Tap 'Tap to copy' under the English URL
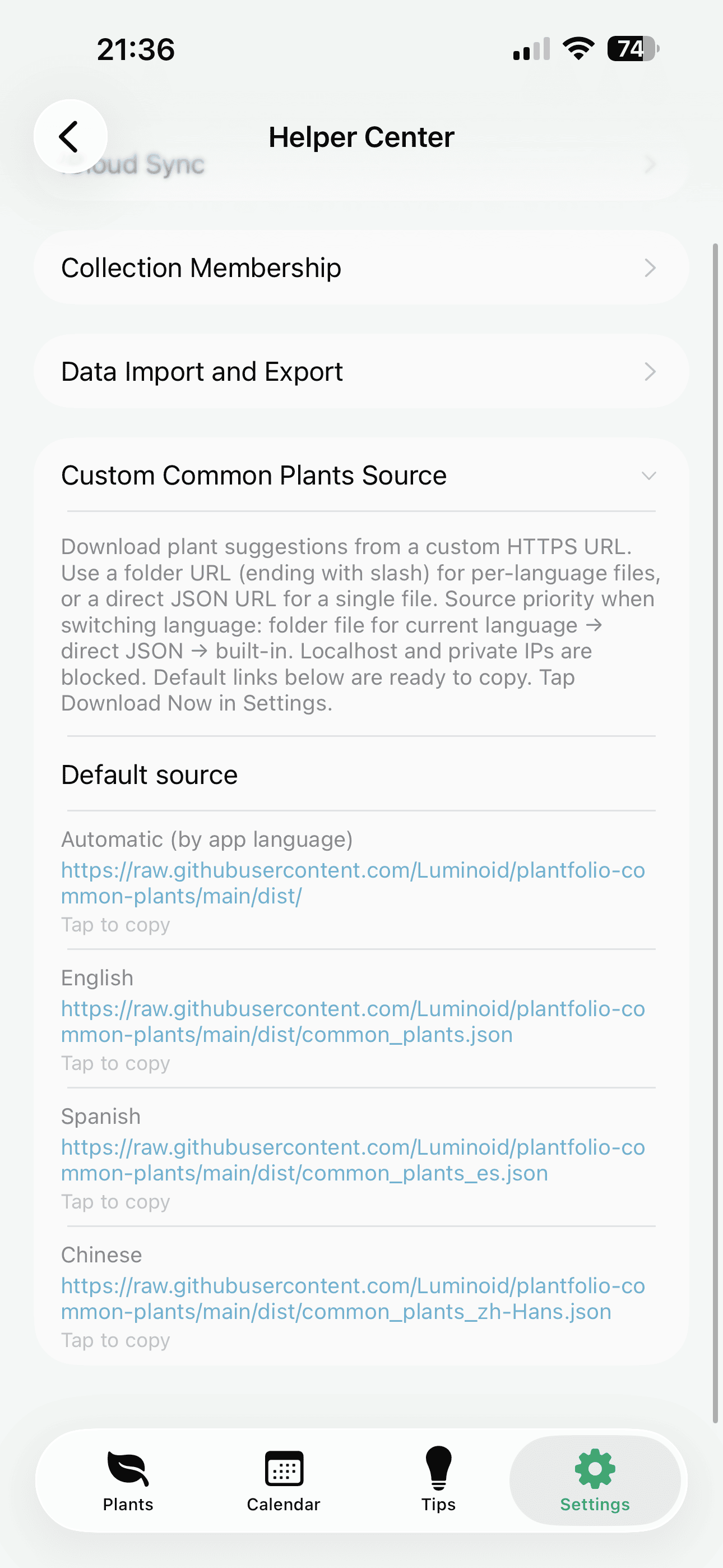 click(115, 1063)
